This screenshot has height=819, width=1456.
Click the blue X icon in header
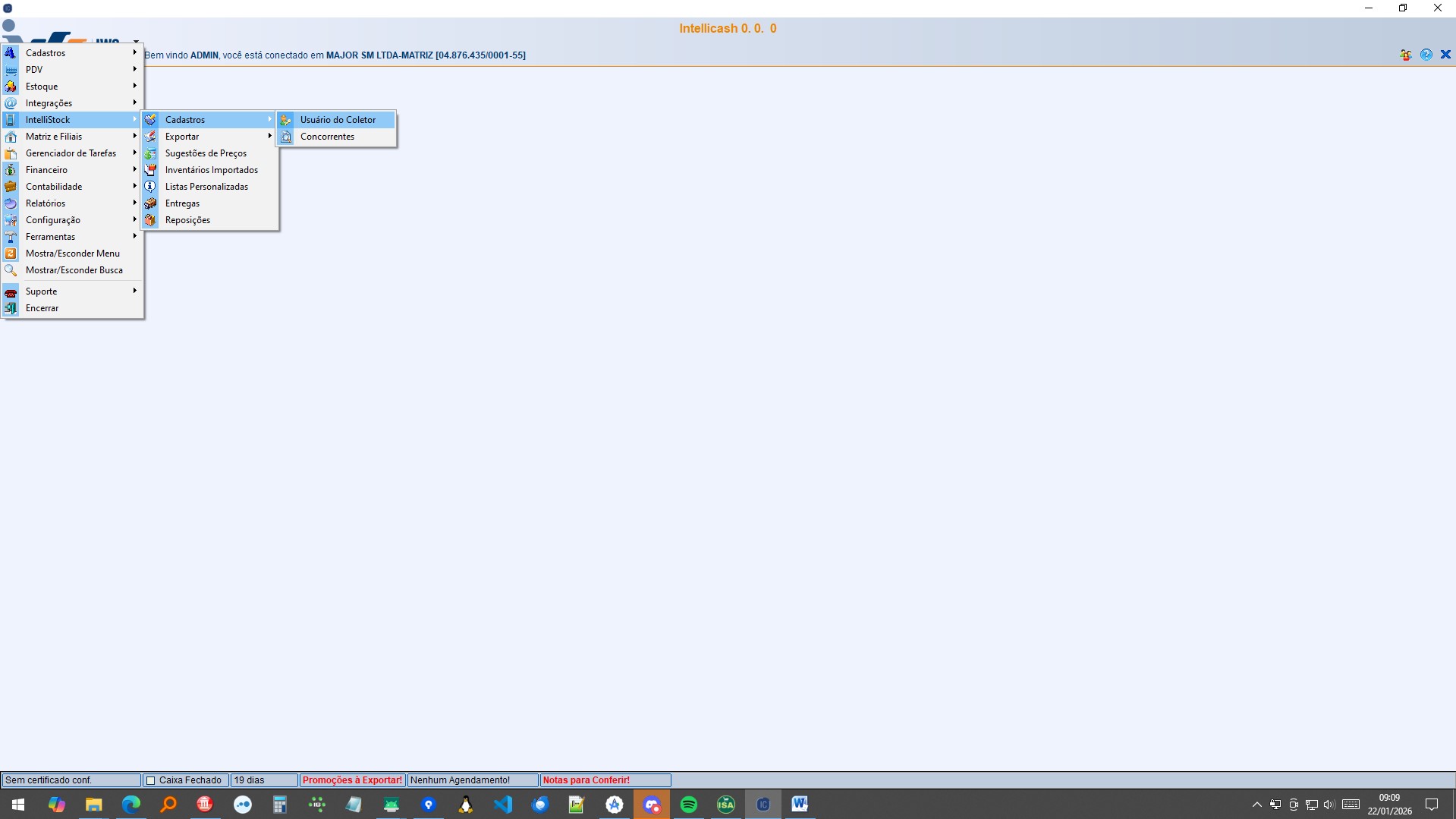point(1445,55)
